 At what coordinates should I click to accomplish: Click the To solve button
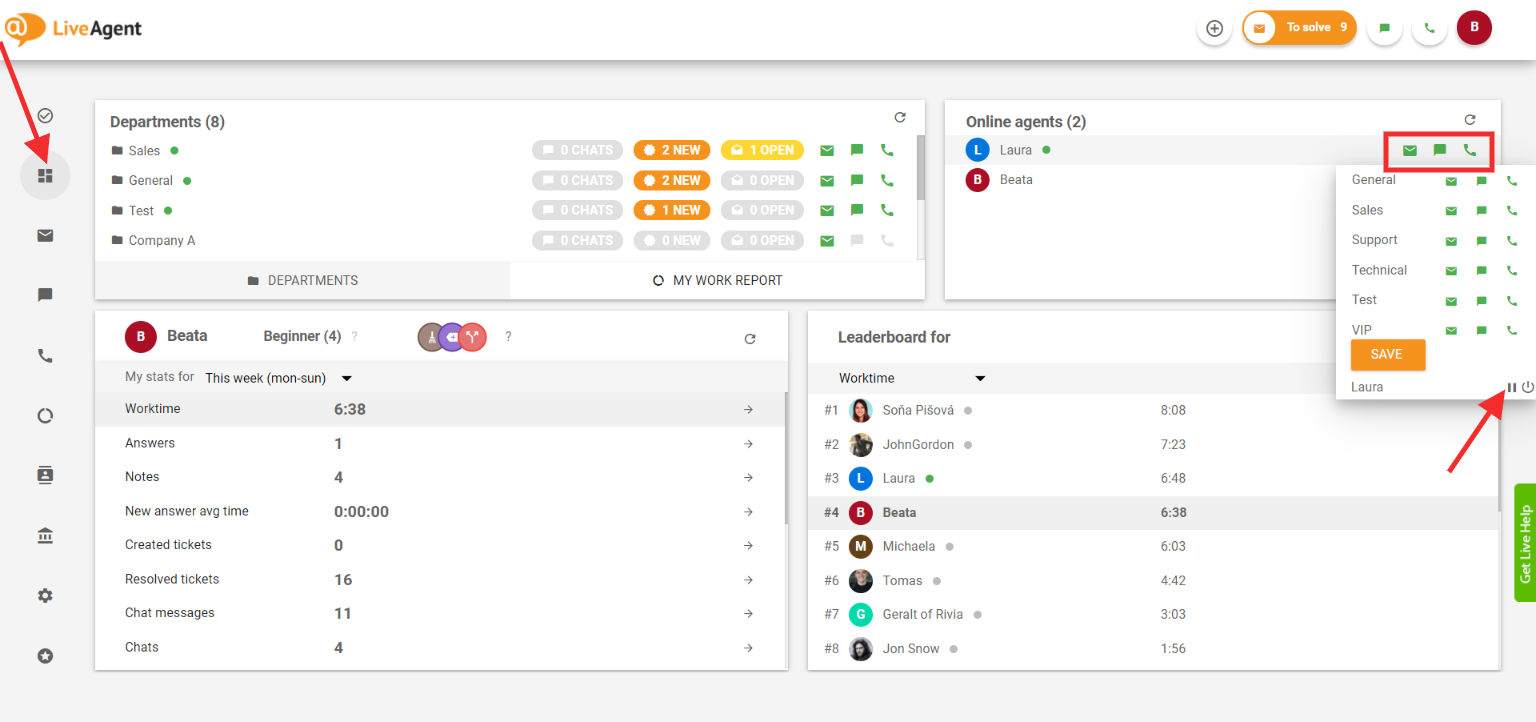click(1299, 28)
